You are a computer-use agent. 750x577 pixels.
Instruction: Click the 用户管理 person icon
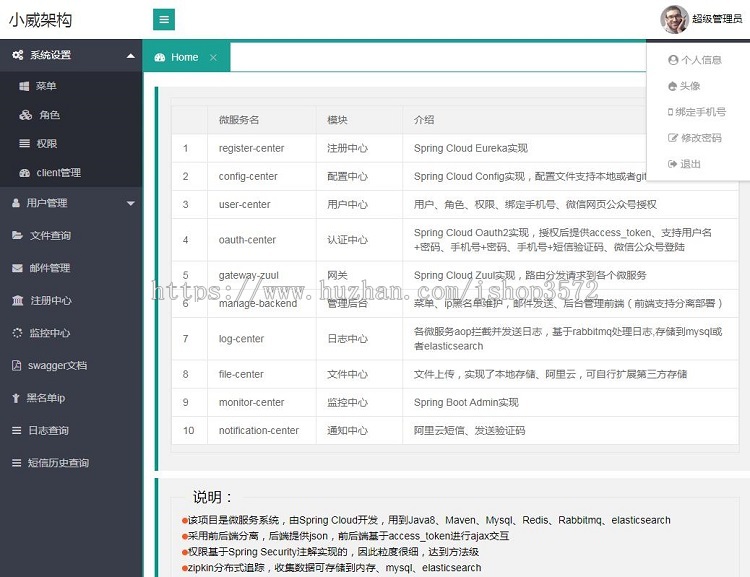pyautogui.click(x=16, y=203)
